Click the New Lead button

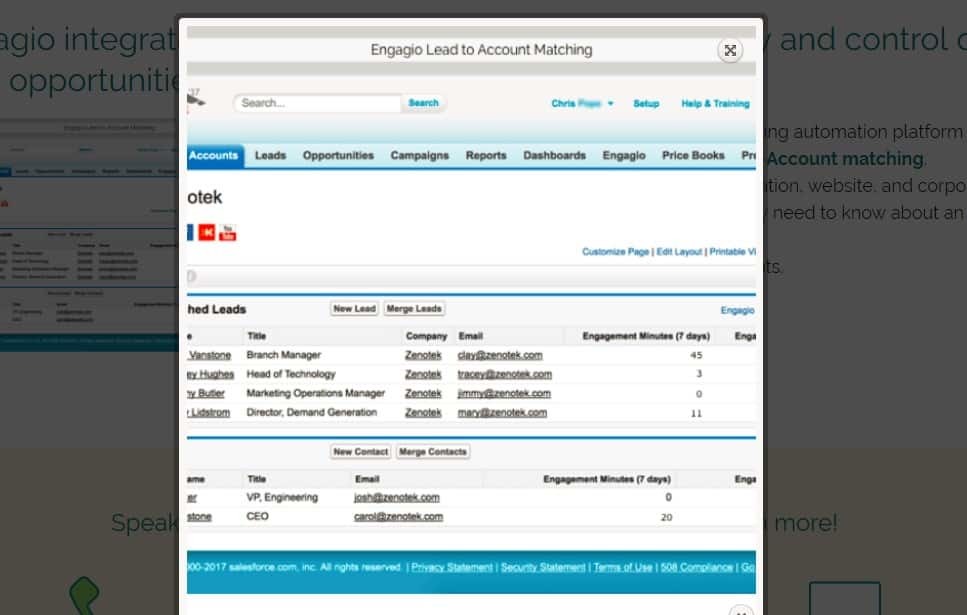coord(354,309)
